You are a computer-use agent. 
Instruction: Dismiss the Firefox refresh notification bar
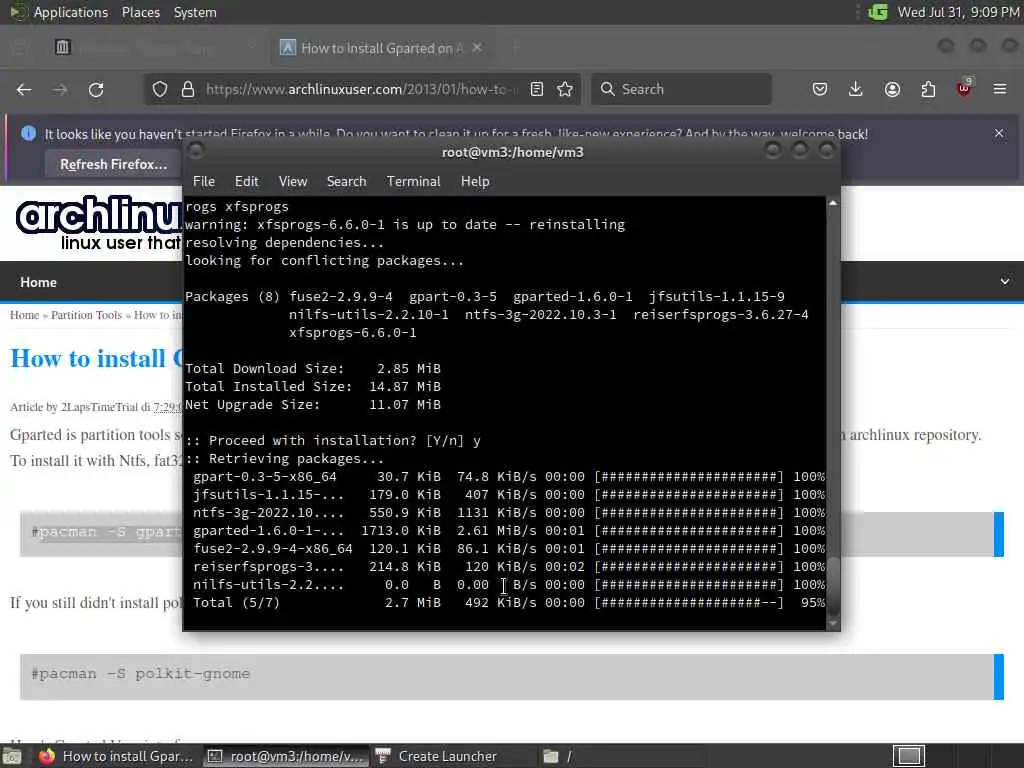point(999,133)
